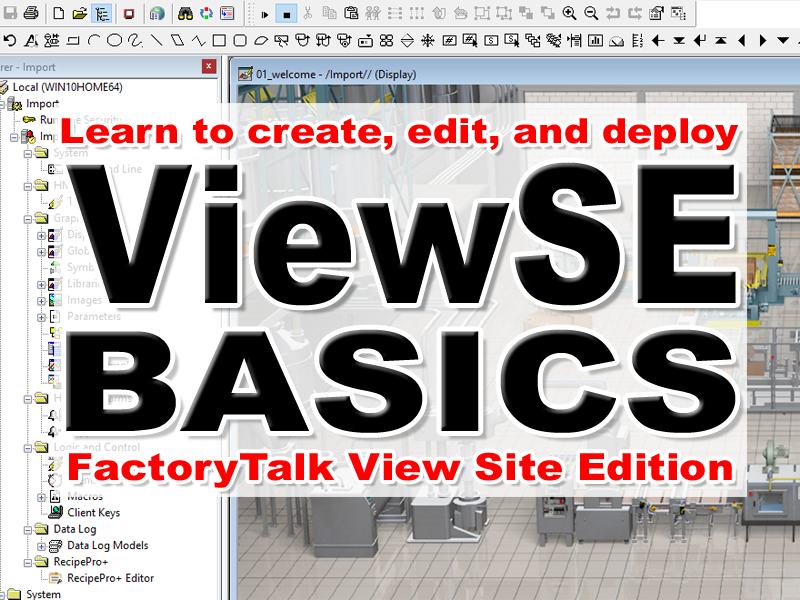
Task: Select the Rounded Rectangle tool
Action: (x=240, y=40)
